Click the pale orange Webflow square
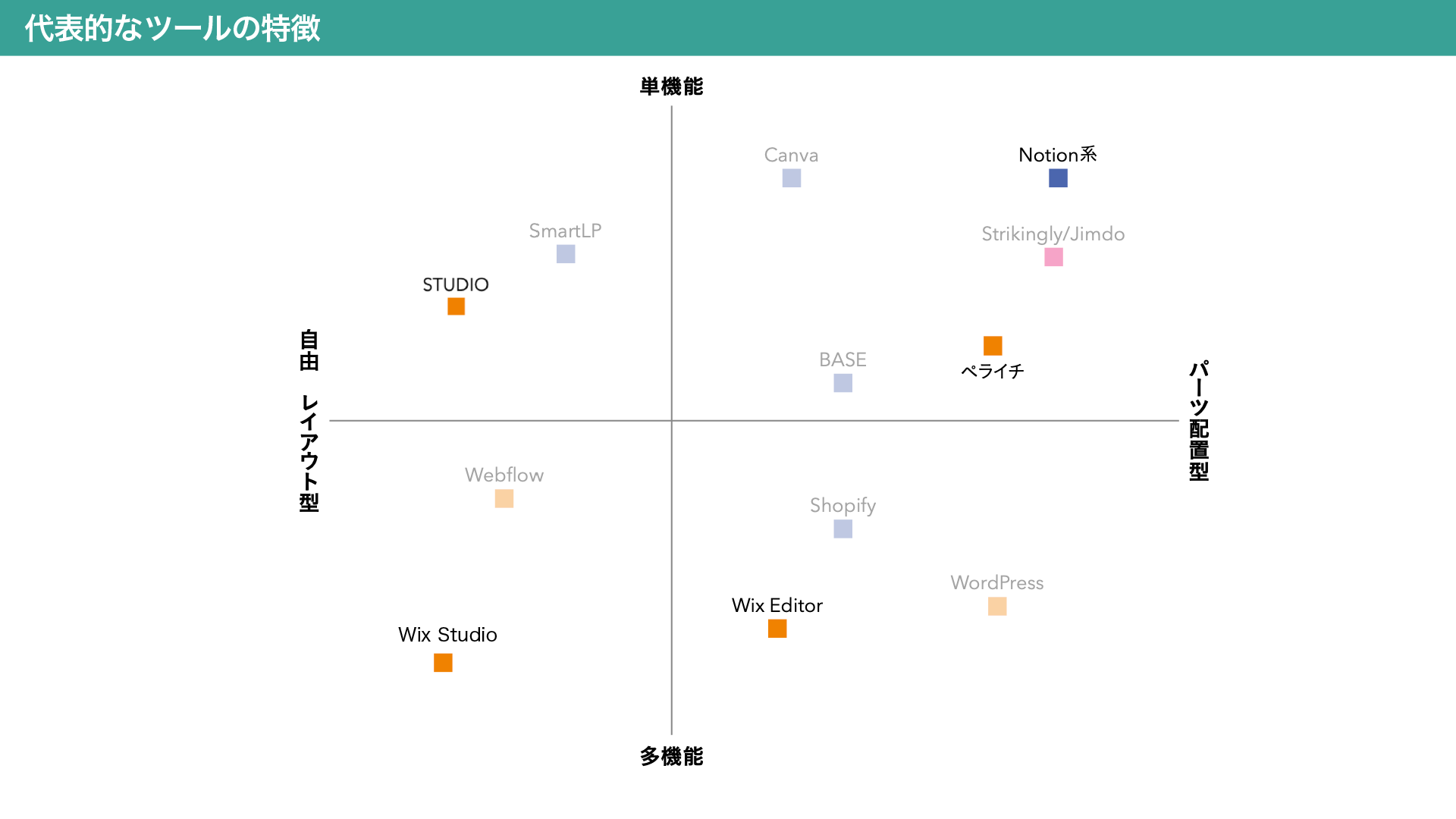 click(x=504, y=498)
